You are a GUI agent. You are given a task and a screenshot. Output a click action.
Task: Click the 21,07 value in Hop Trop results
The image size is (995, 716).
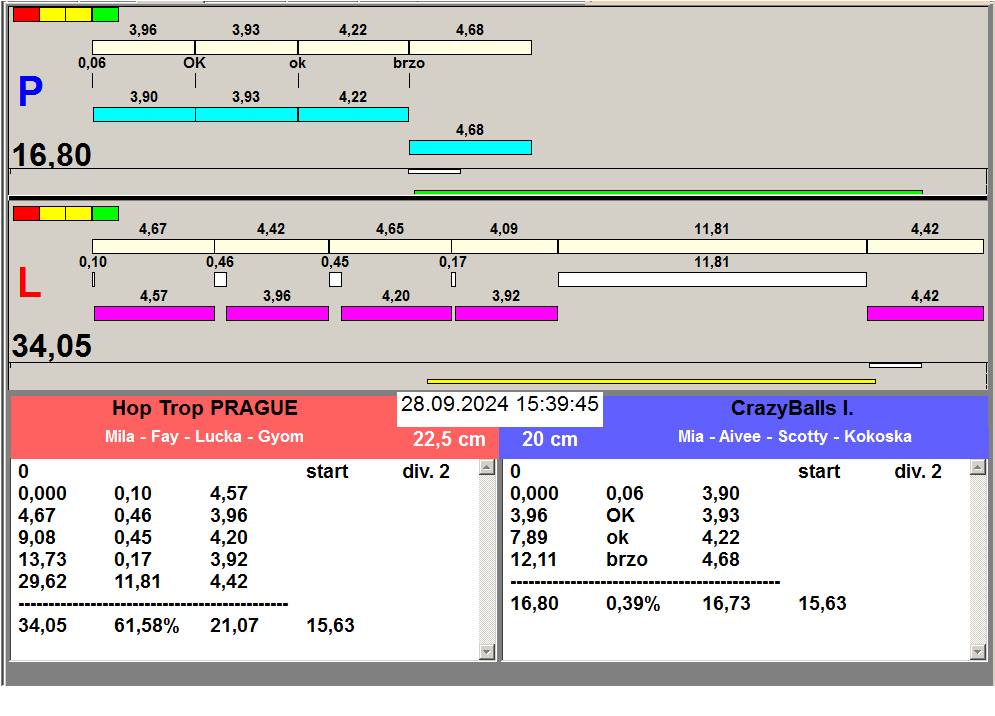point(234,625)
